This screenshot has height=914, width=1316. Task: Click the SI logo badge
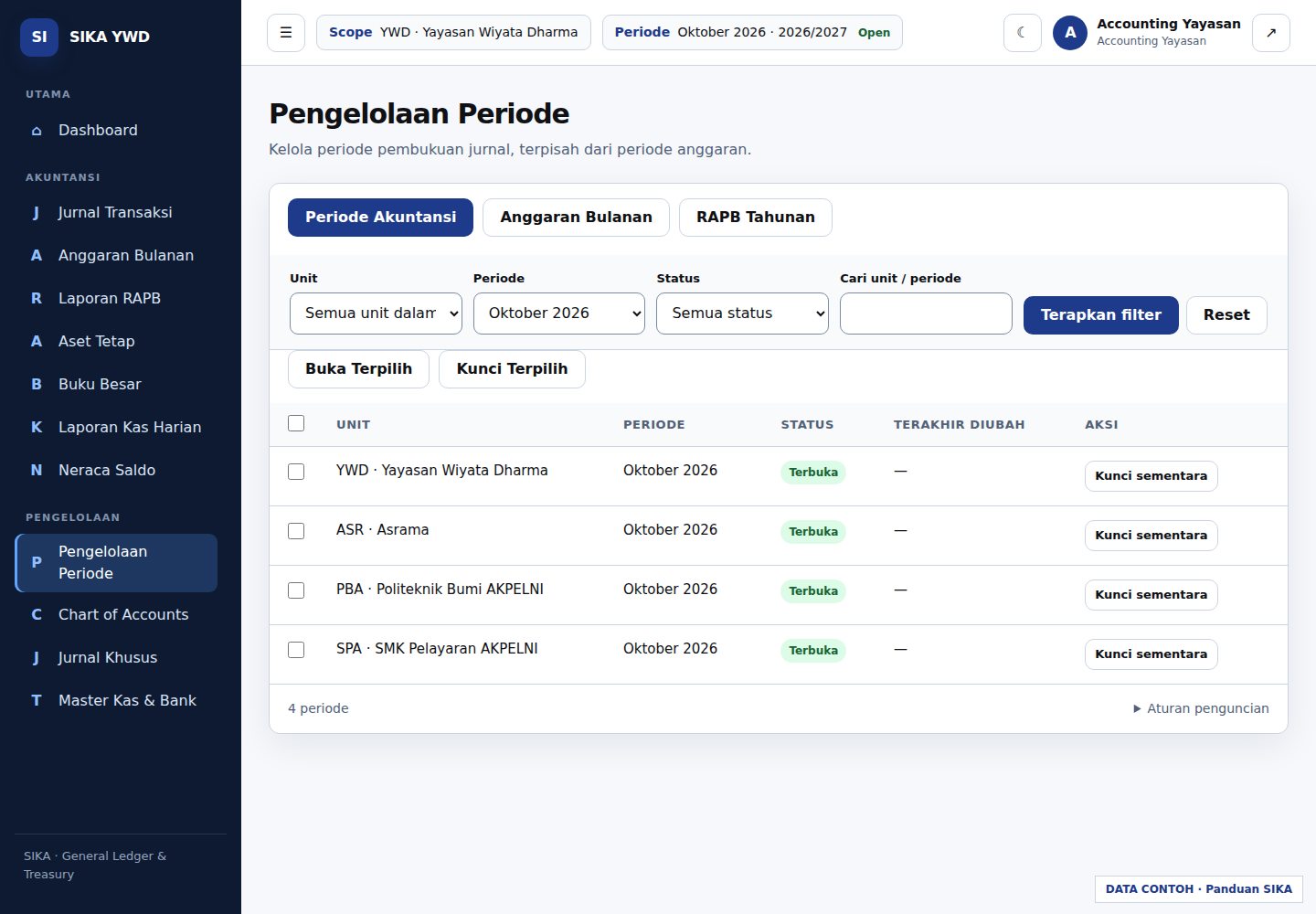click(x=39, y=37)
